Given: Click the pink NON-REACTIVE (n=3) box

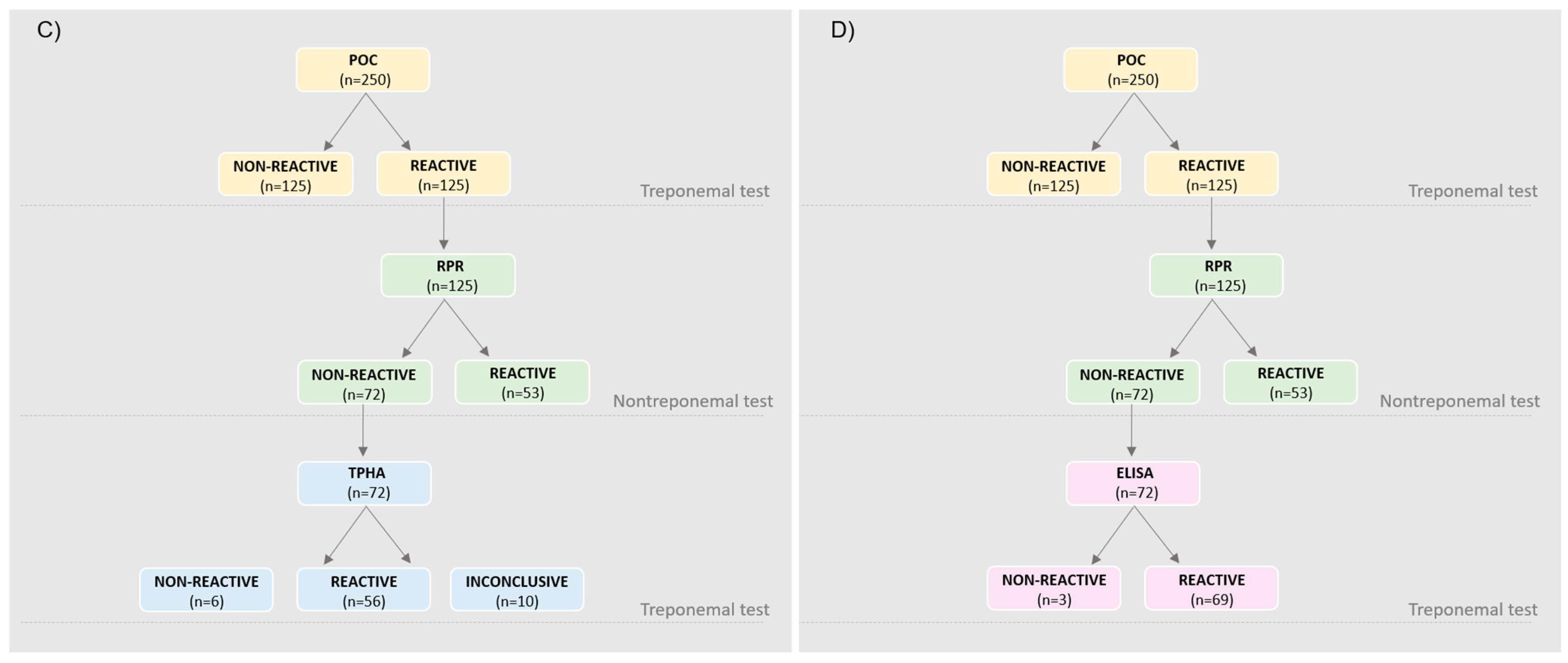Looking at the screenshot, I should [1054, 588].
